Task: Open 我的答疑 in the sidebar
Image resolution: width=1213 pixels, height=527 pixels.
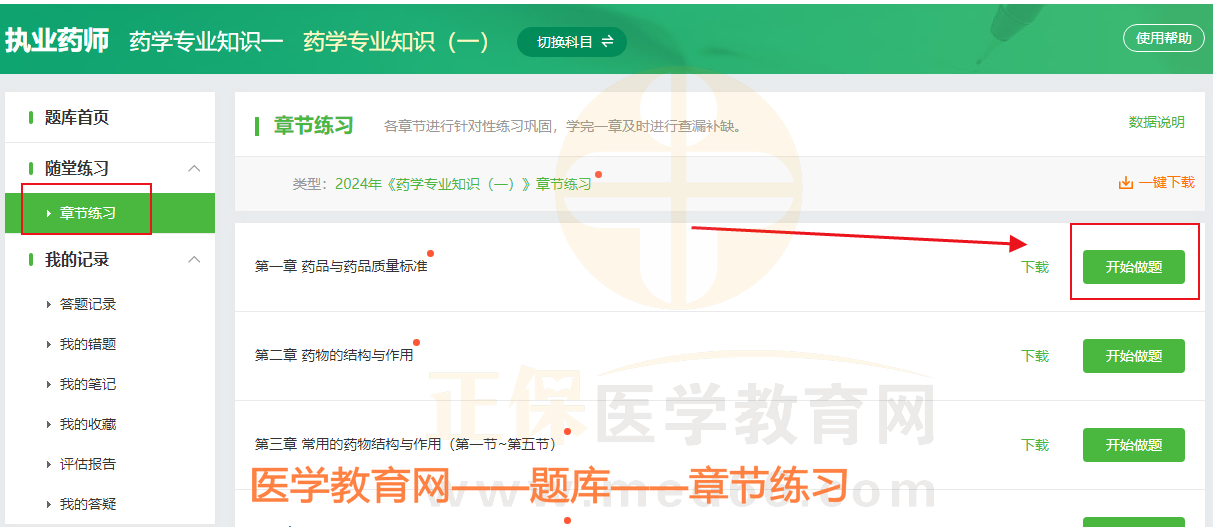Action: tap(88, 504)
